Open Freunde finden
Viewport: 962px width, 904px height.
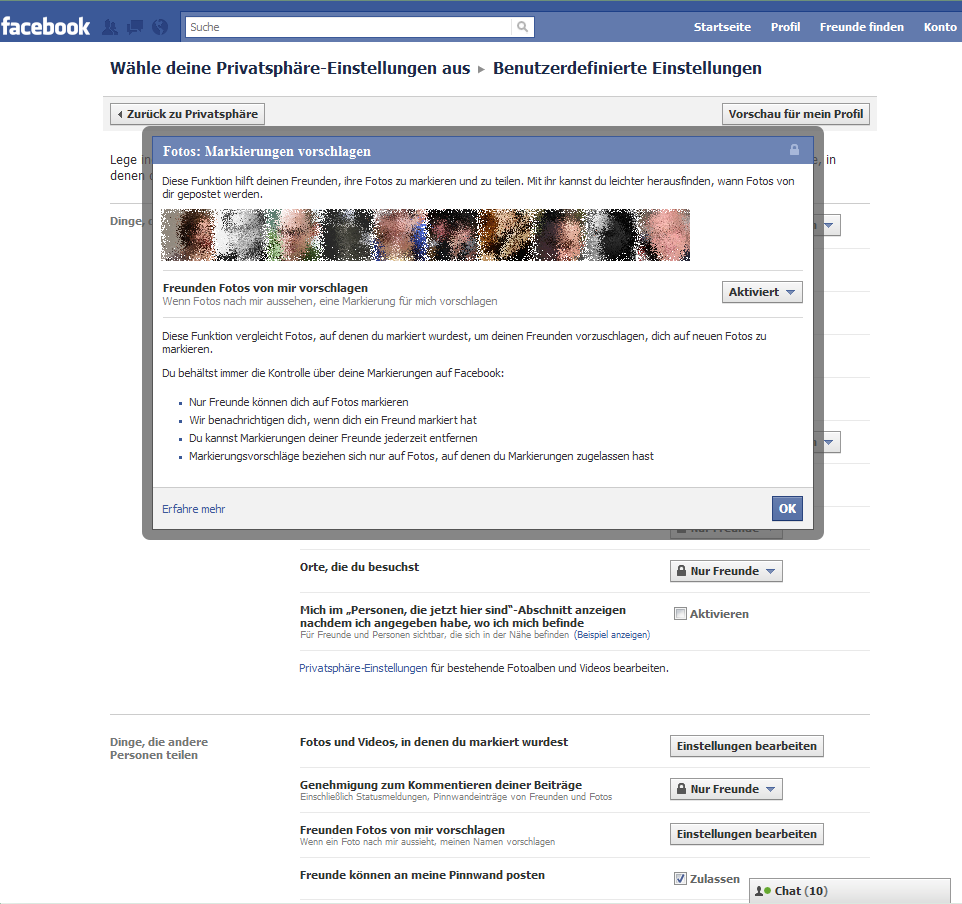(861, 27)
